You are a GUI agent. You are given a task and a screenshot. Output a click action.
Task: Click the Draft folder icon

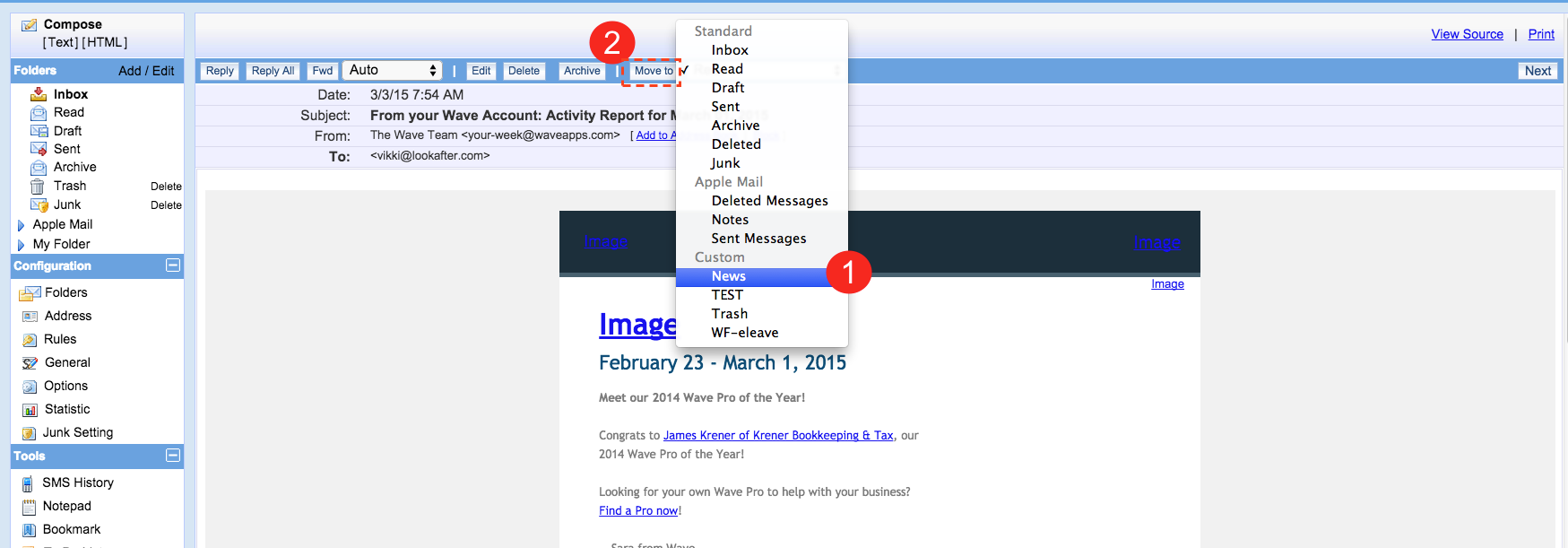(39, 131)
